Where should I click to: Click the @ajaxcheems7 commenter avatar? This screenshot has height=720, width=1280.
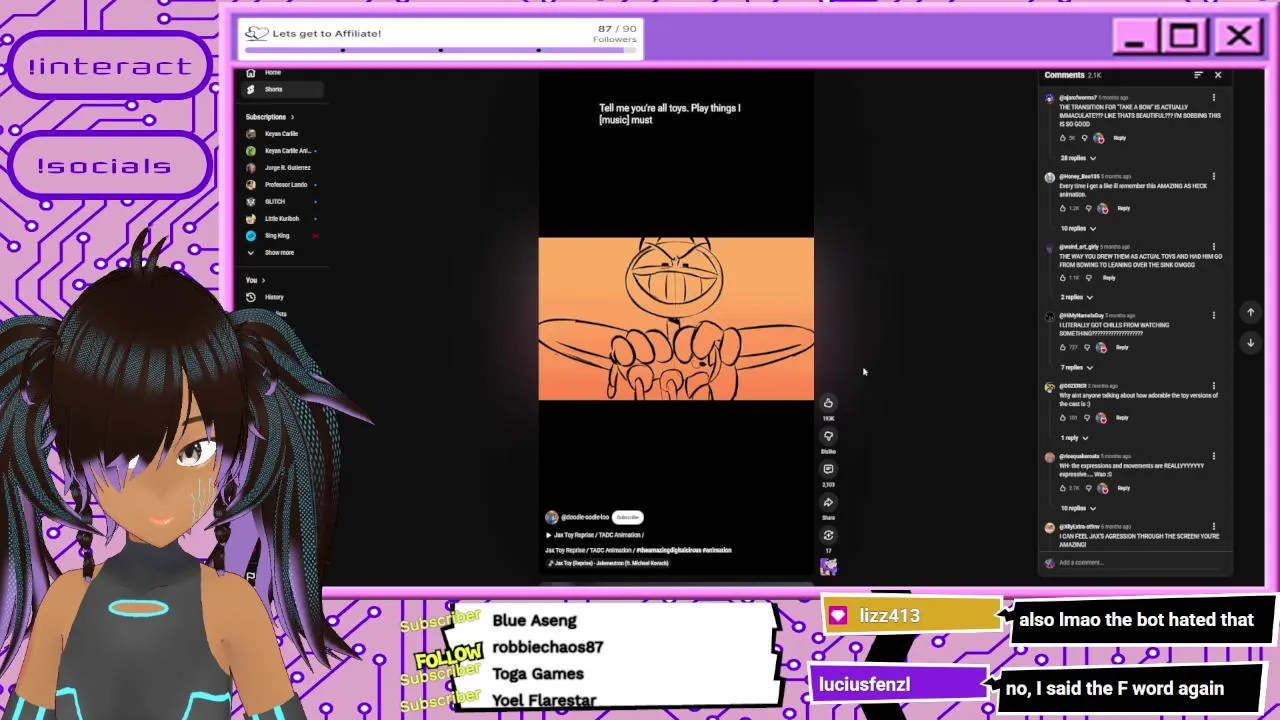[x=1049, y=98]
